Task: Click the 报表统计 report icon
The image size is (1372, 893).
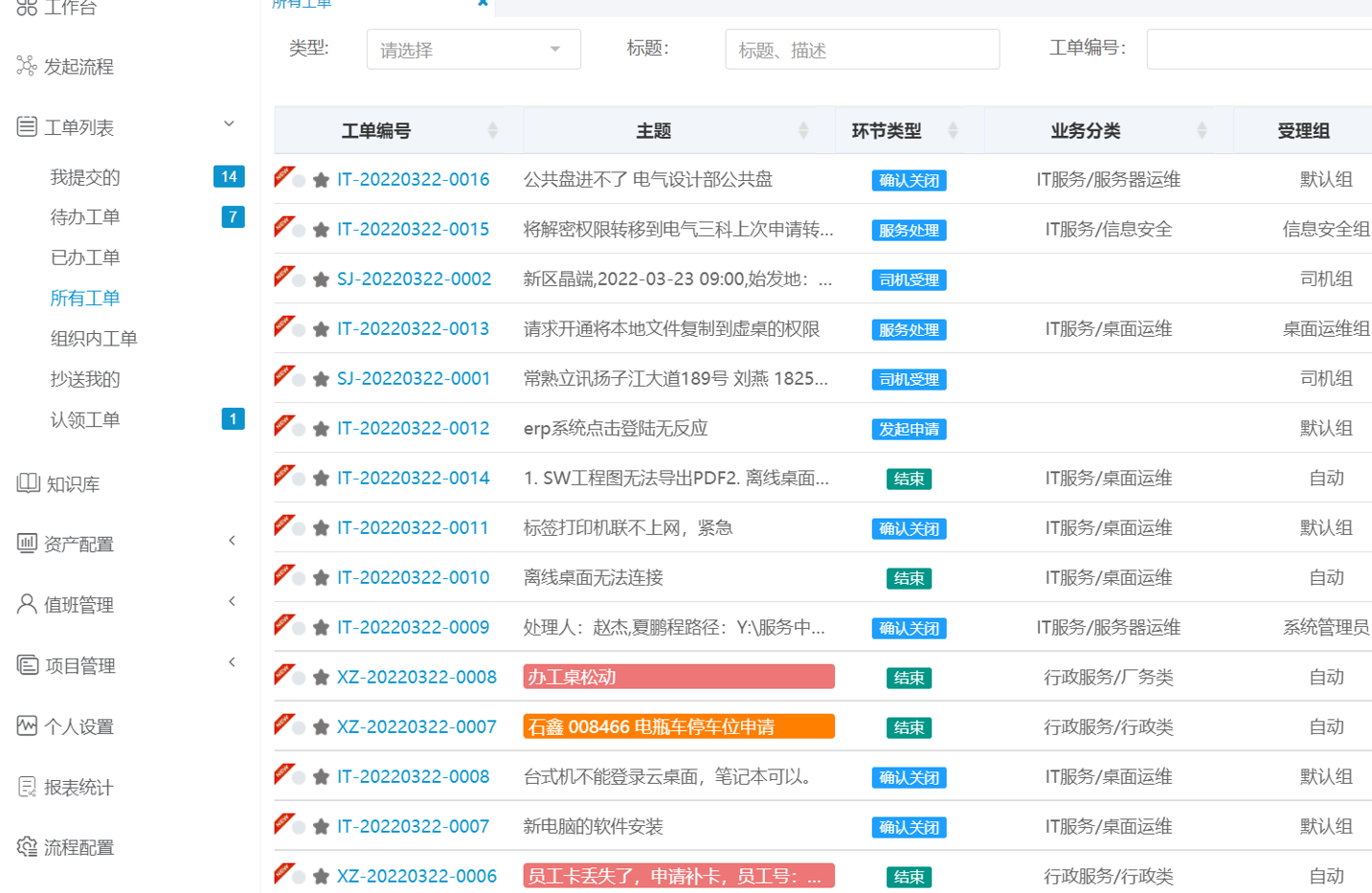Action: coord(27,787)
